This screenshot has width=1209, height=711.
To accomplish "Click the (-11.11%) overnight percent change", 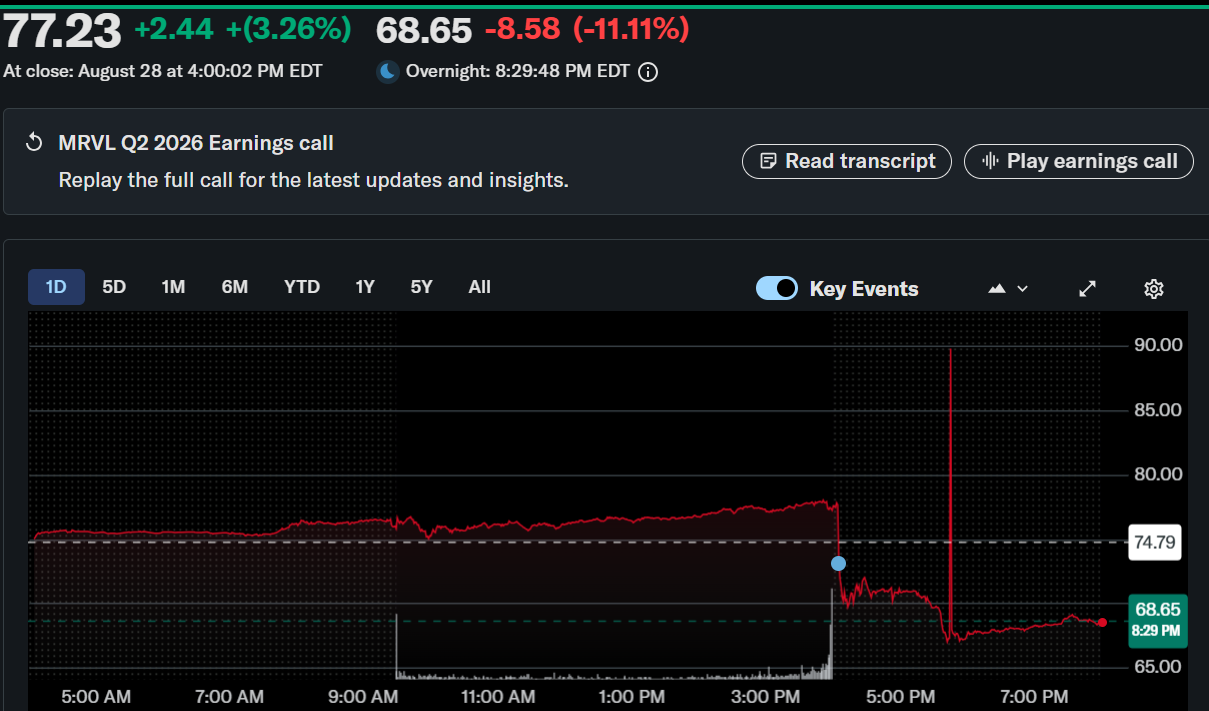I will pyautogui.click(x=631, y=30).
